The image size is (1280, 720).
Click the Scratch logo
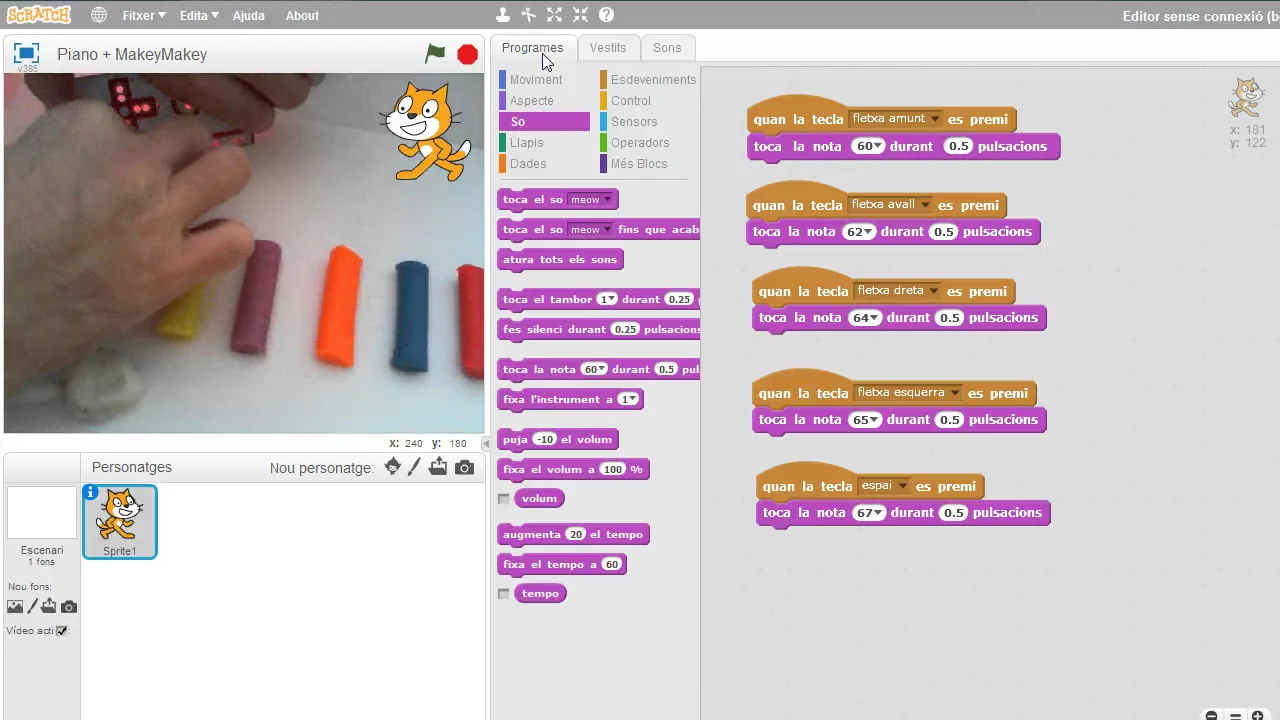[38, 15]
